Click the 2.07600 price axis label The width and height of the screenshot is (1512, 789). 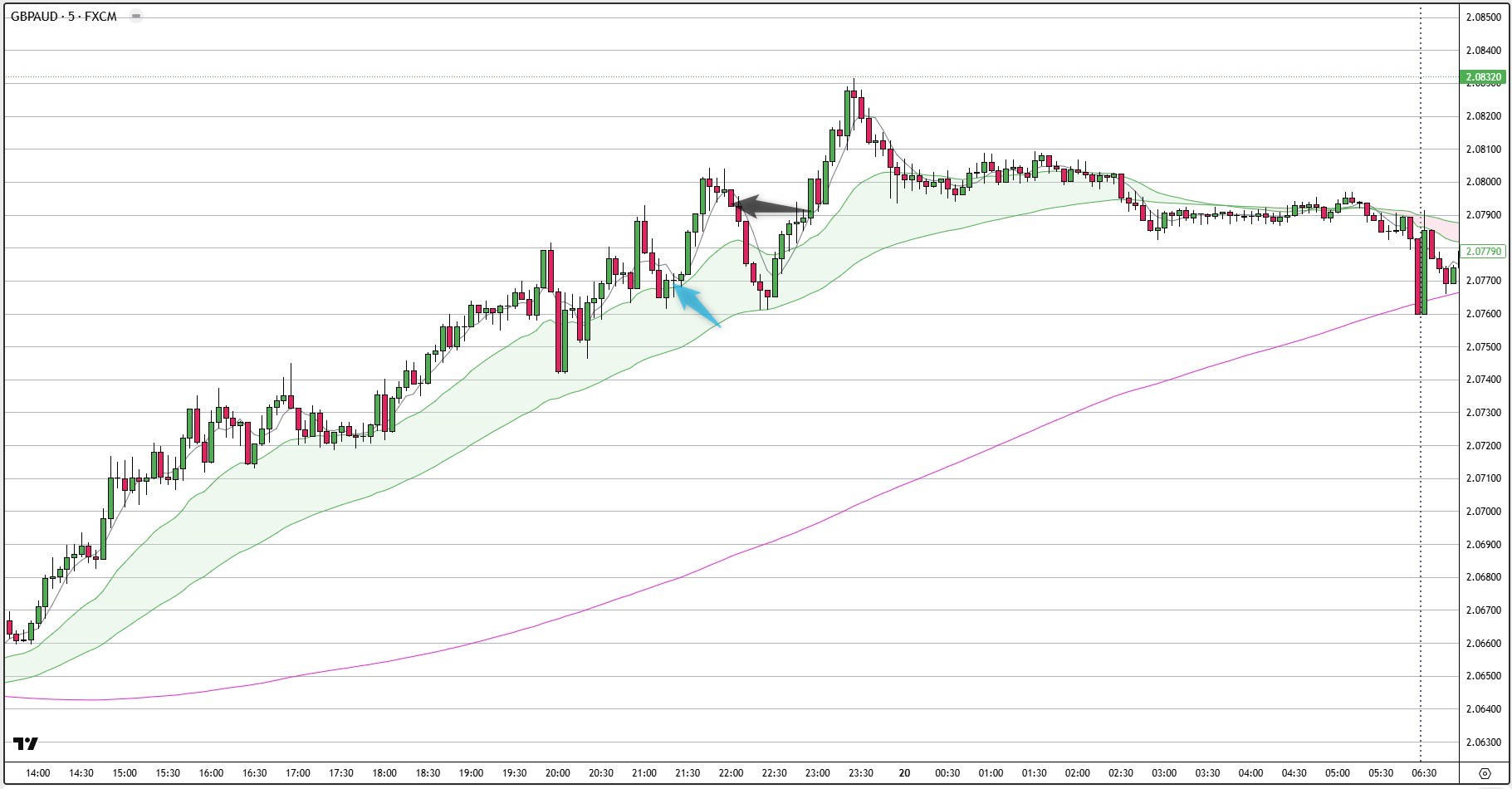pyautogui.click(x=1483, y=314)
